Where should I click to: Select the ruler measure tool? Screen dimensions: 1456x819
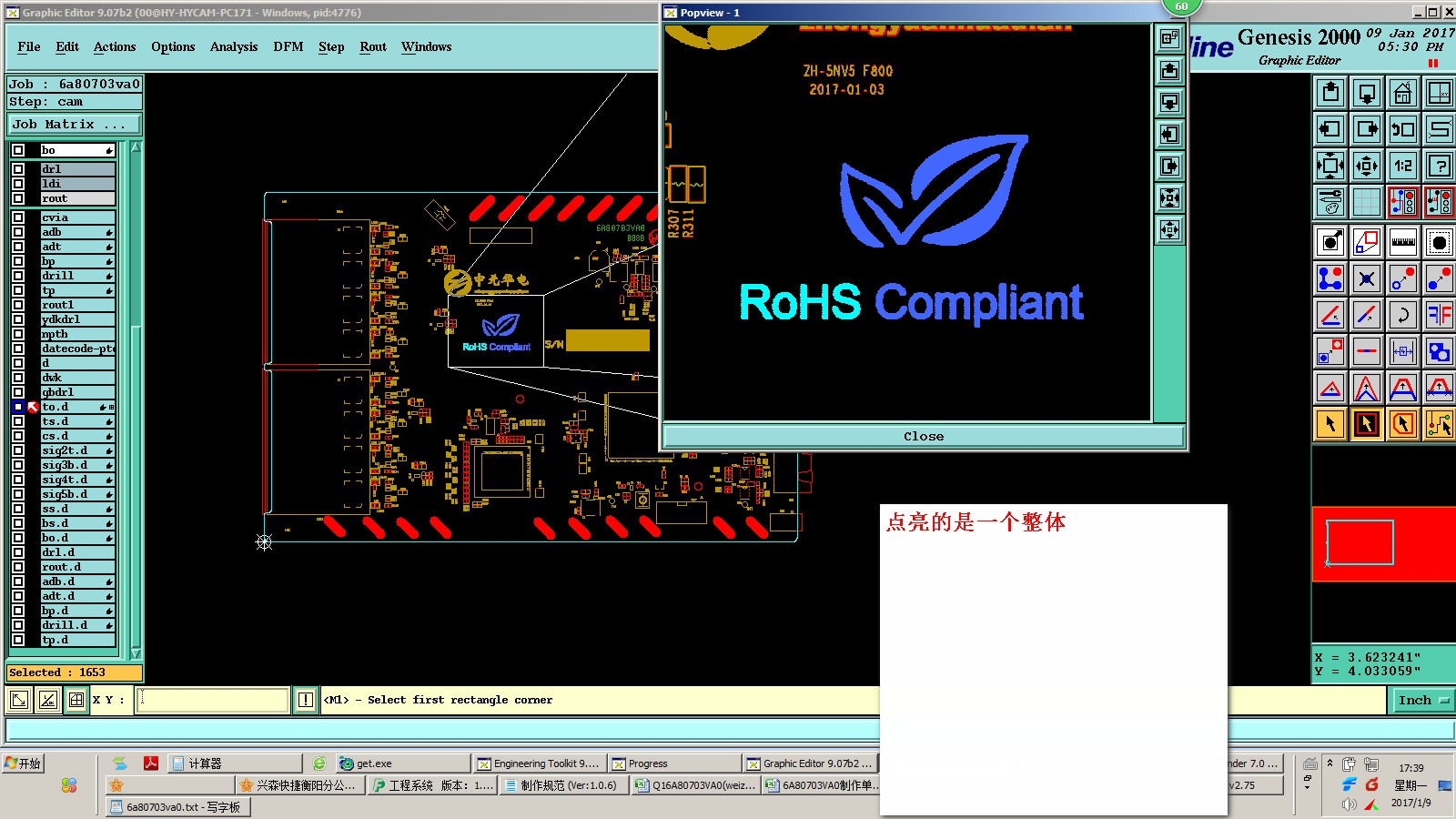coord(1403,242)
